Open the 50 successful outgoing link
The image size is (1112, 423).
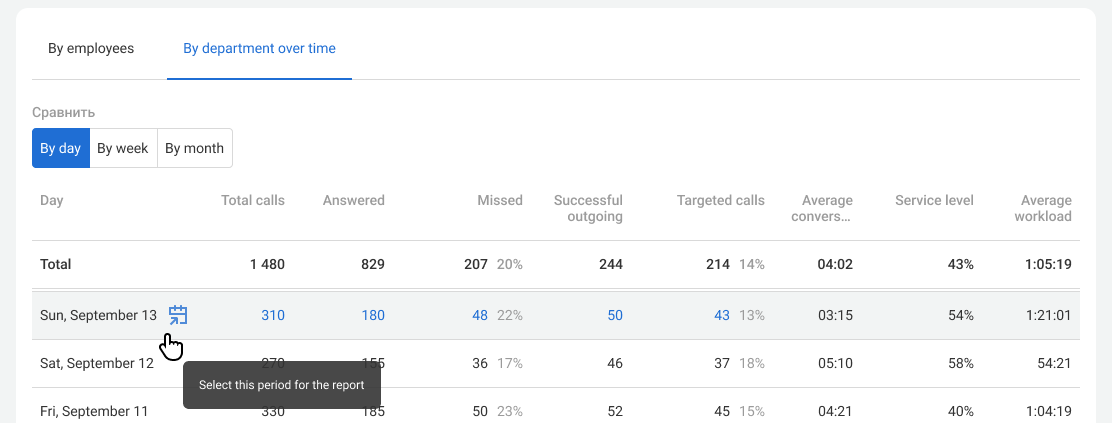click(x=614, y=315)
